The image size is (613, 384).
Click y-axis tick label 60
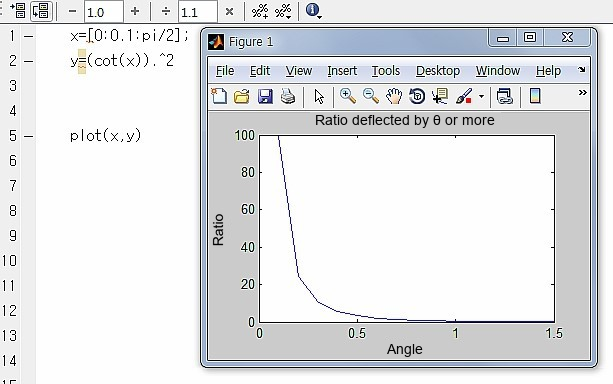(248, 210)
